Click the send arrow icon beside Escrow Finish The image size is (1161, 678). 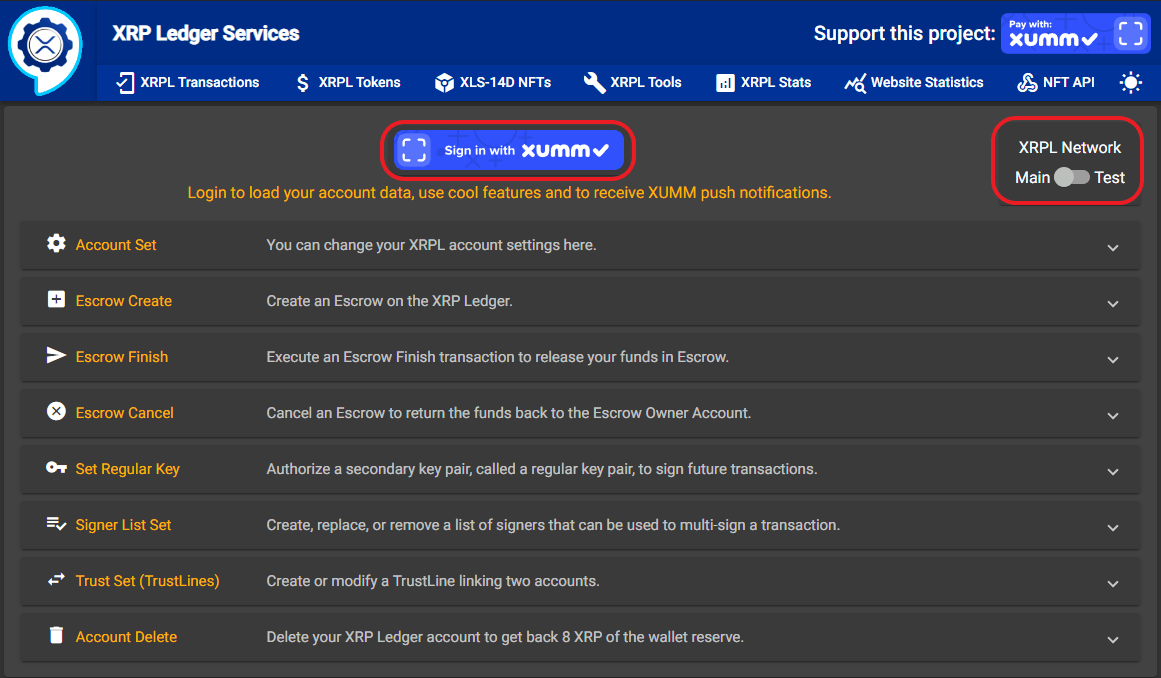[56, 355]
